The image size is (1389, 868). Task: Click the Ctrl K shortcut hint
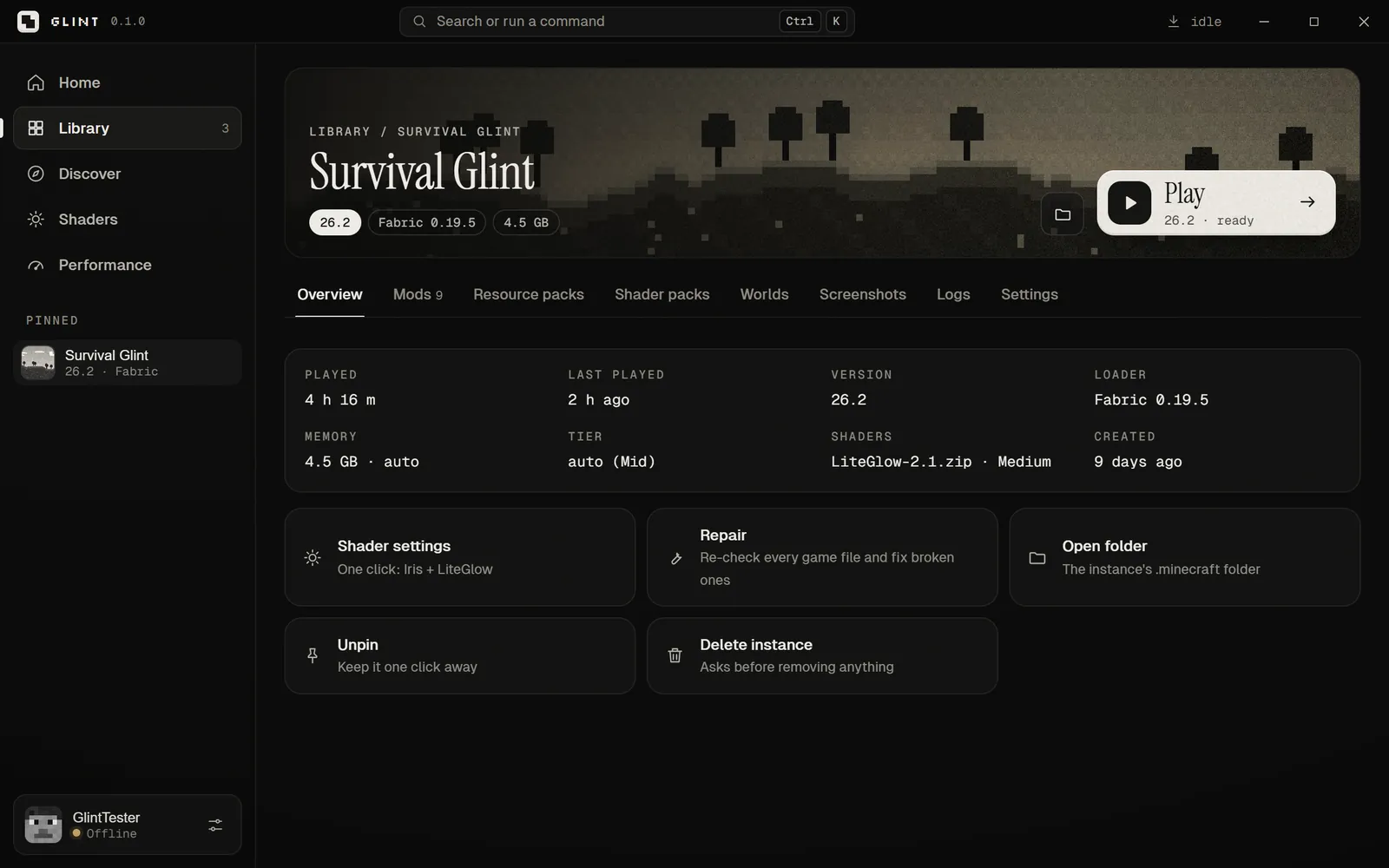pos(813,22)
